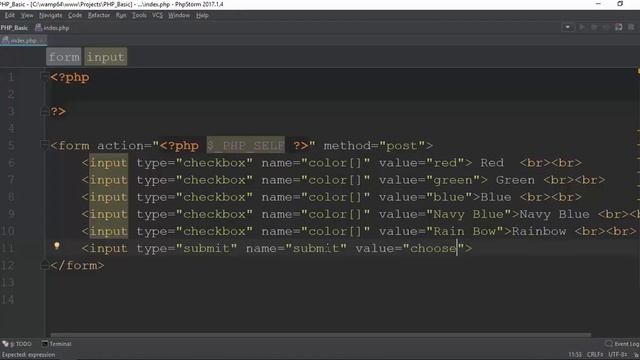The image size is (640, 360).
Task: Collapse the PHP block fold at line 1
Action: (x=44, y=76)
